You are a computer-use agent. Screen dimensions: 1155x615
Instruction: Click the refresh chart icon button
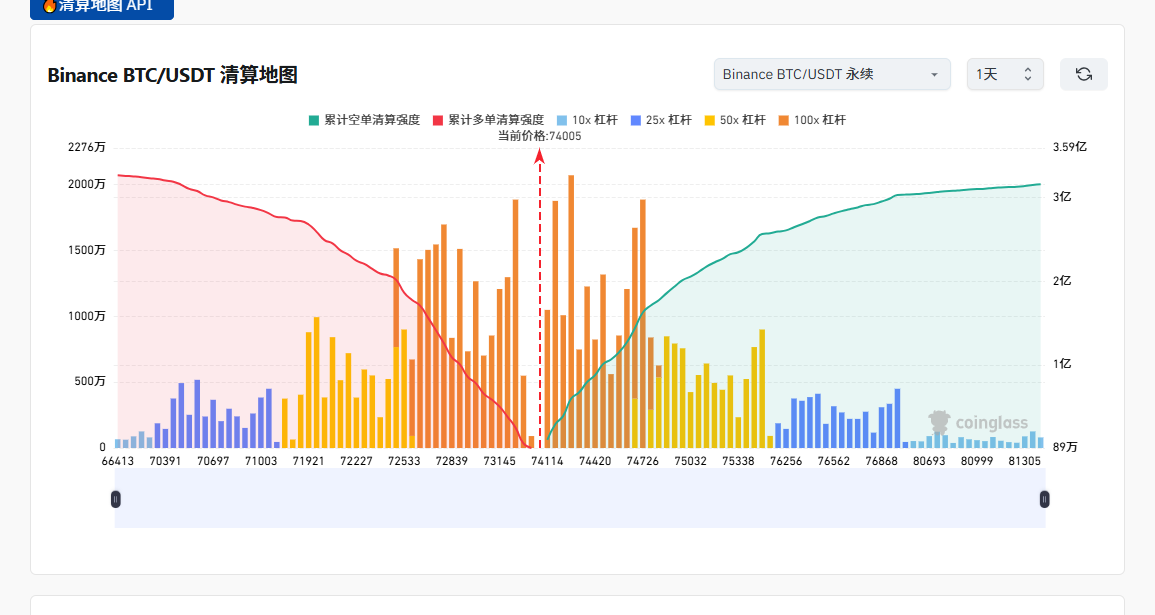(1083, 74)
